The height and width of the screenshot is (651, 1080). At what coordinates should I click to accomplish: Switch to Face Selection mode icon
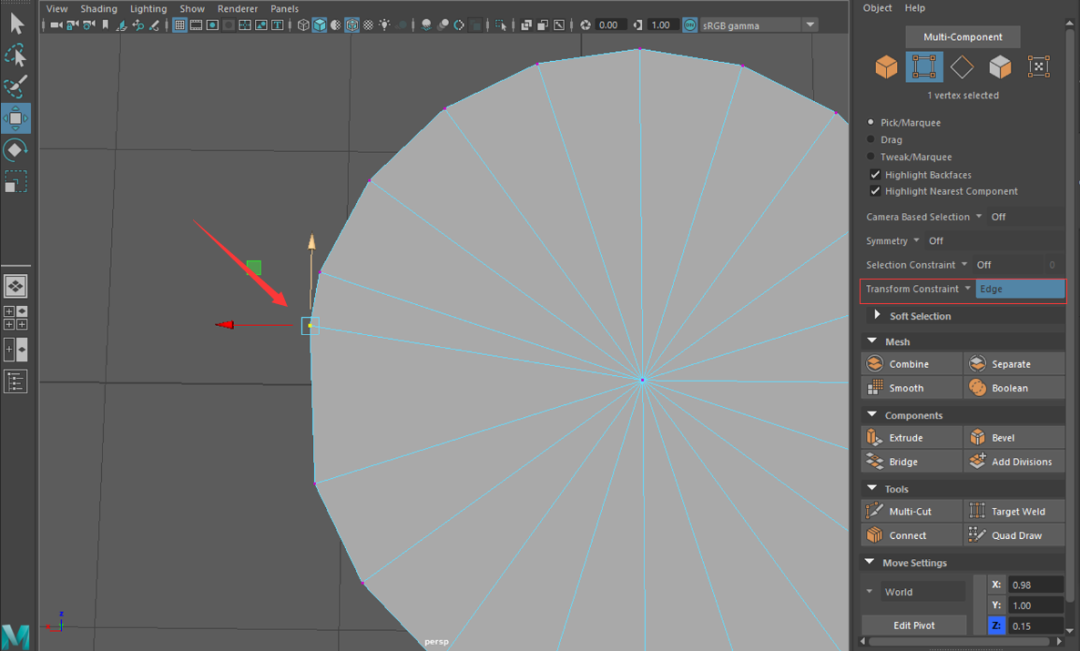1000,67
